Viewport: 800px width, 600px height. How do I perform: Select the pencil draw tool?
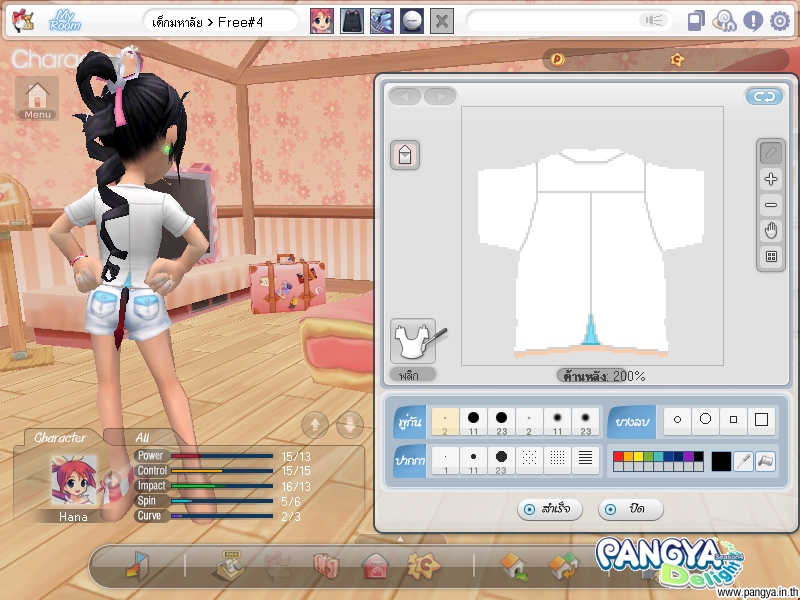771,153
